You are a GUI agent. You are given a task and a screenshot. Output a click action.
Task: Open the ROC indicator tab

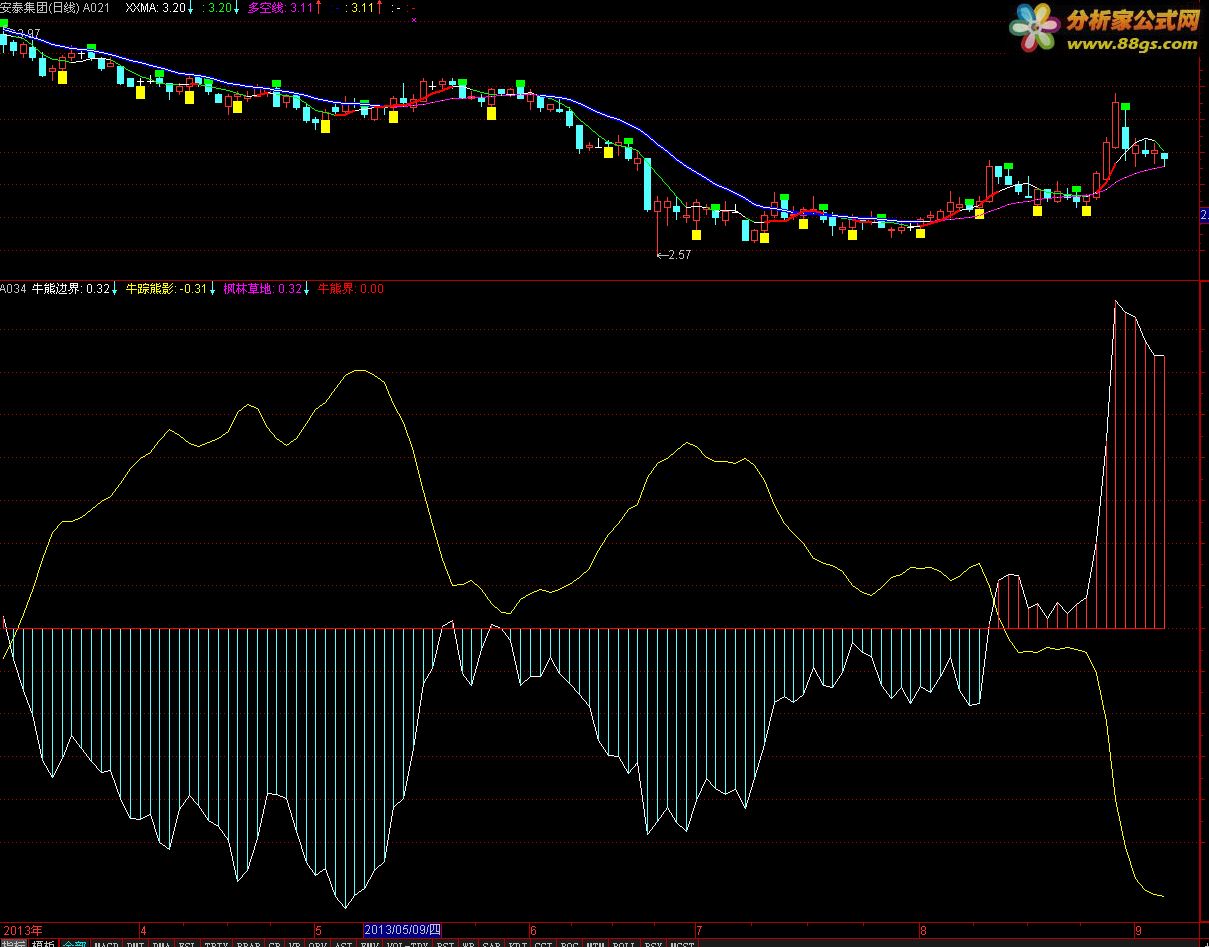(x=569, y=943)
